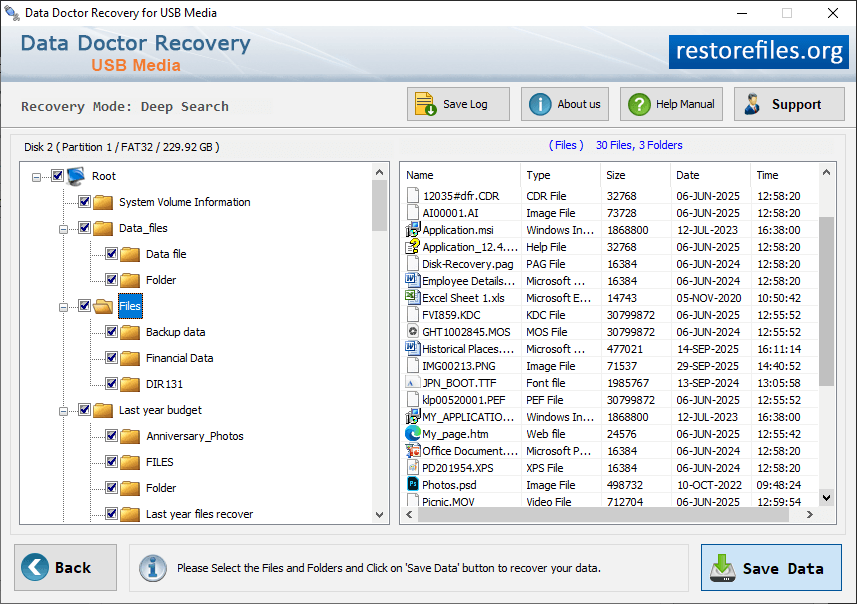
Task: Collapse the Data_files tree node
Action: pos(63,229)
